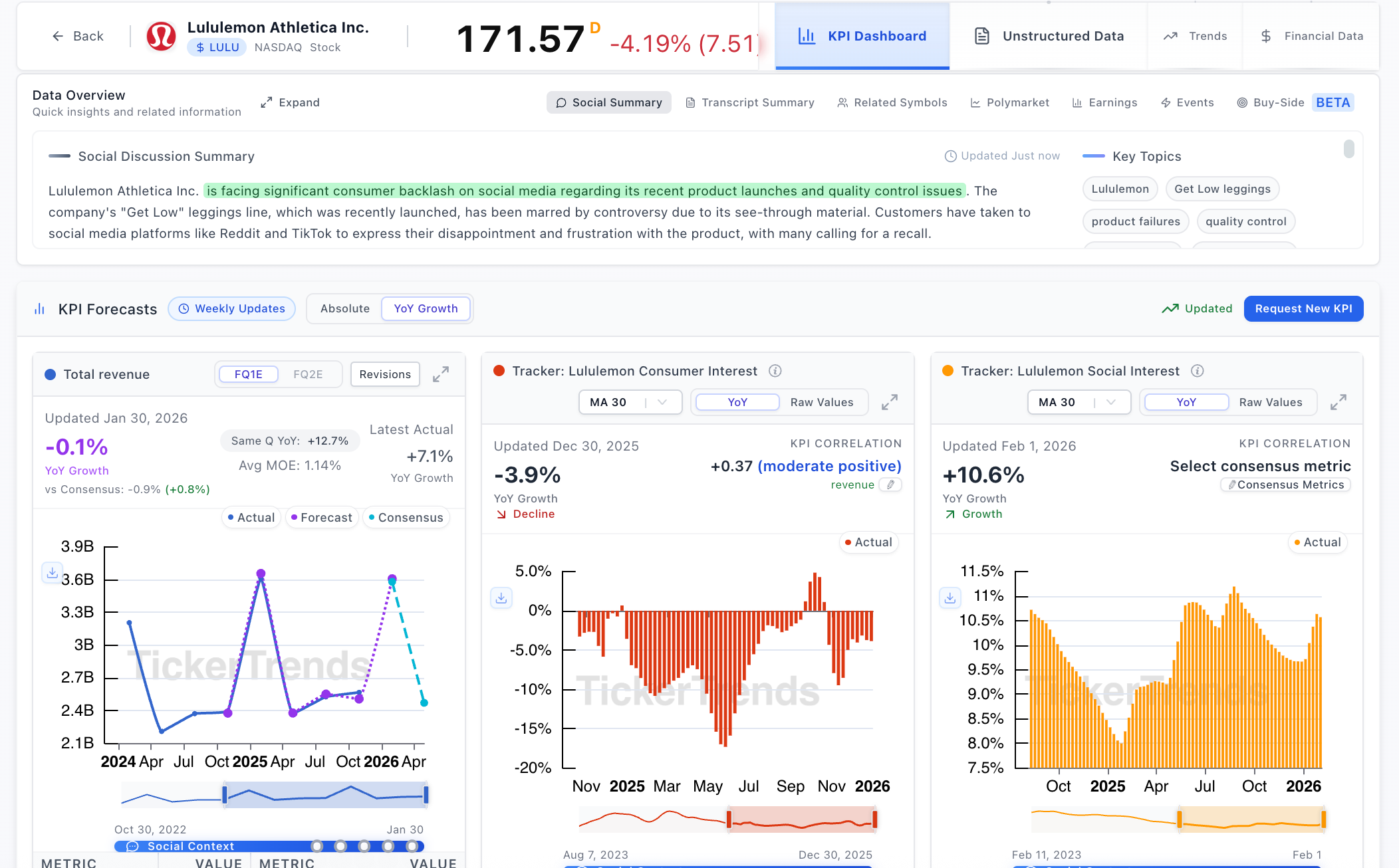Click the Request New KPI button
Viewport: 1399px width, 868px height.
[x=1303, y=308]
